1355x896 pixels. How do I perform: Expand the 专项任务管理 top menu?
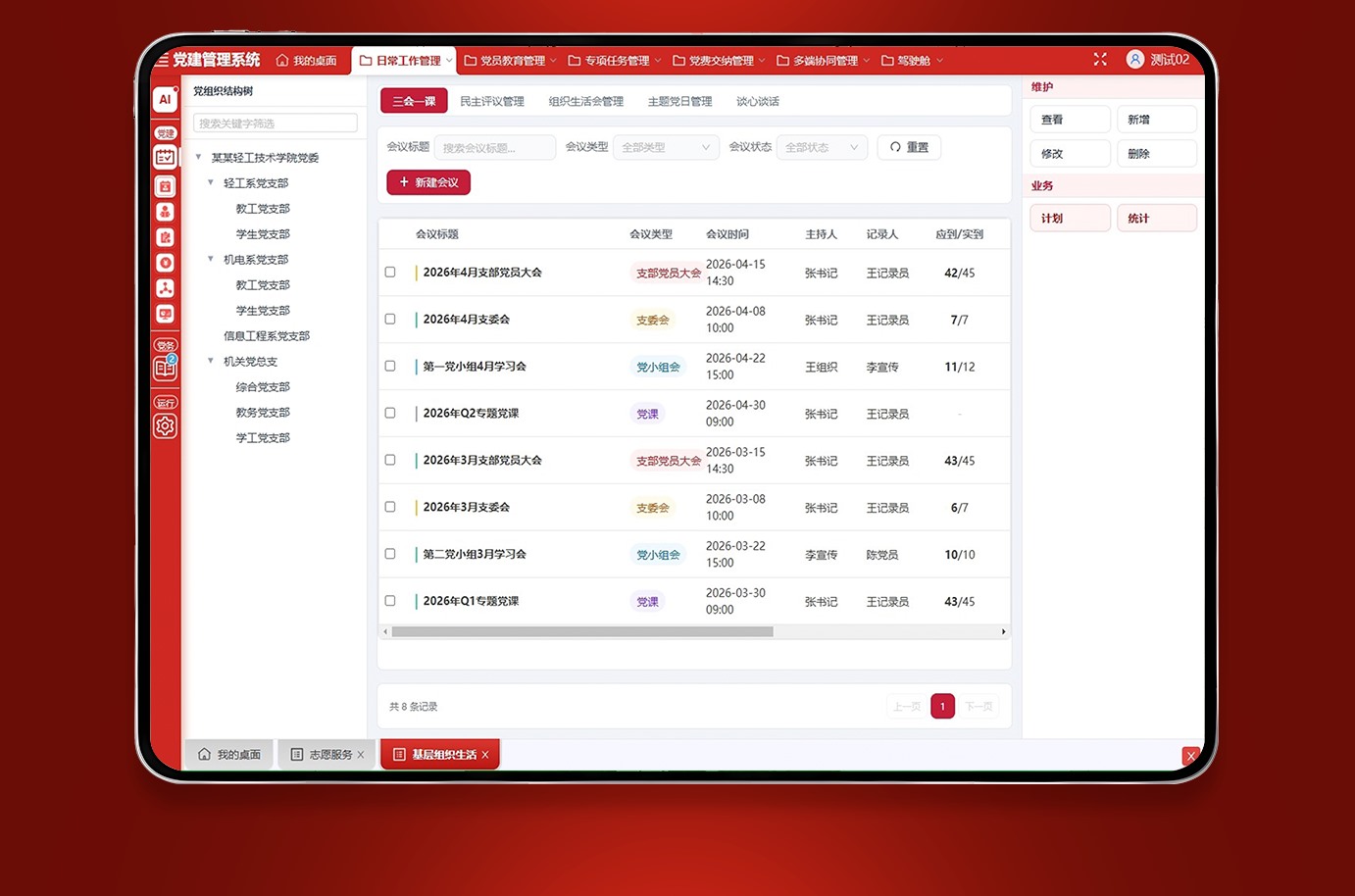tap(615, 61)
